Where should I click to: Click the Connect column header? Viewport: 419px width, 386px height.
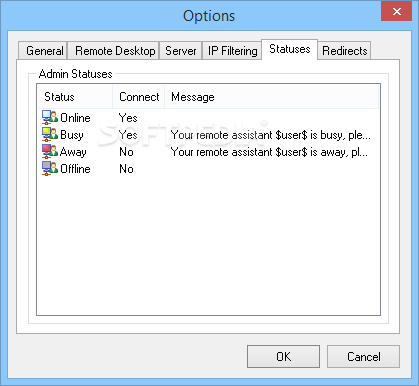pos(139,97)
